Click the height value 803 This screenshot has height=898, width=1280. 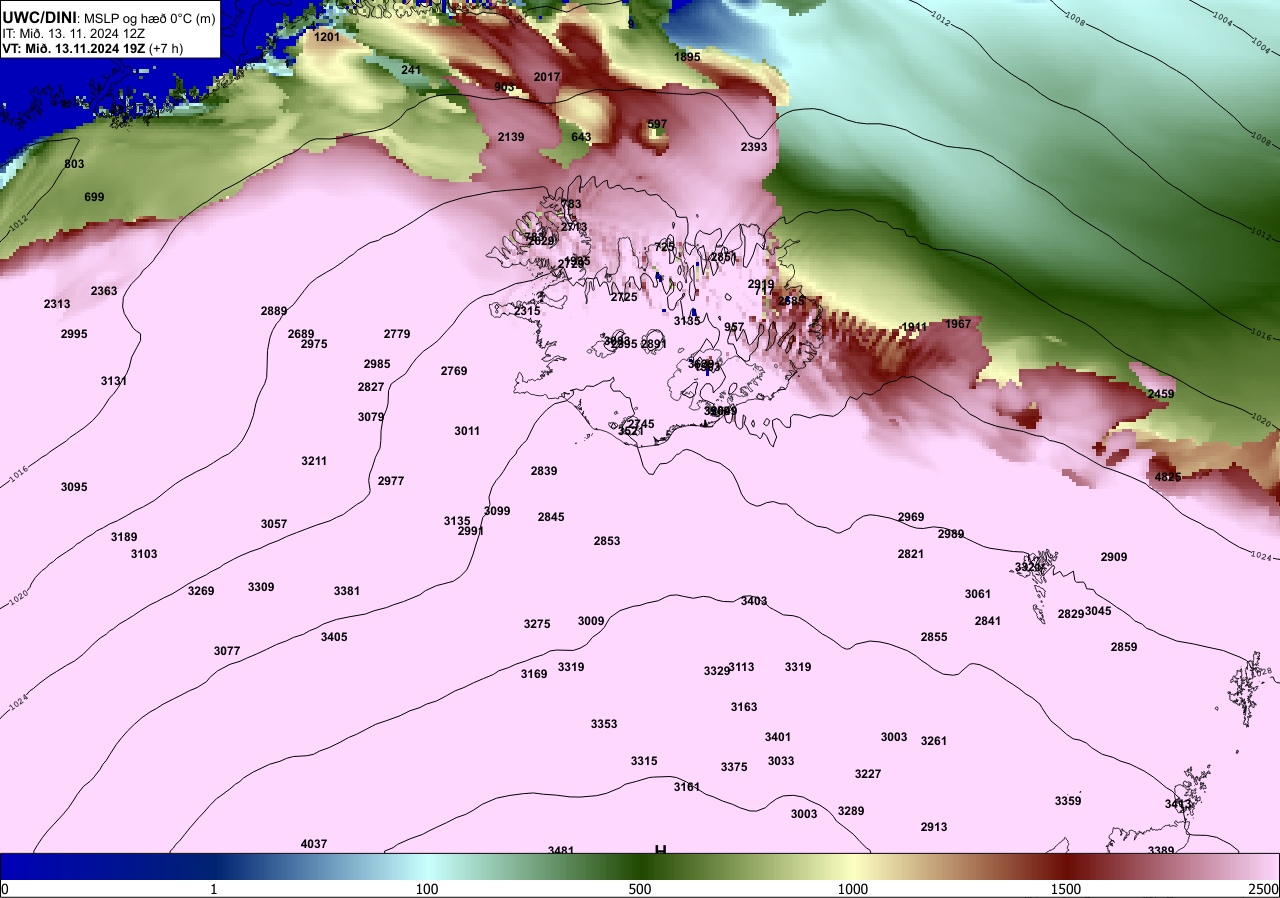pyautogui.click(x=74, y=164)
